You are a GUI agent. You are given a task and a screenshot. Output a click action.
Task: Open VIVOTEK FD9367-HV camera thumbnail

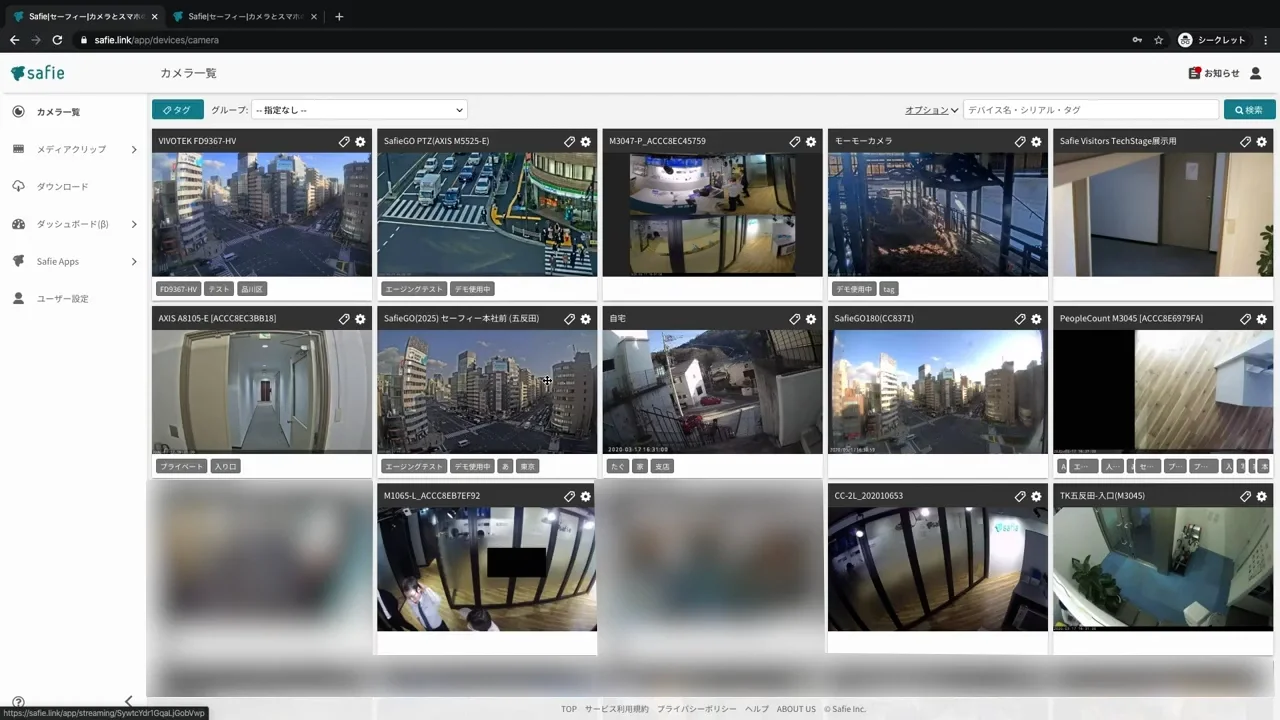[262, 214]
